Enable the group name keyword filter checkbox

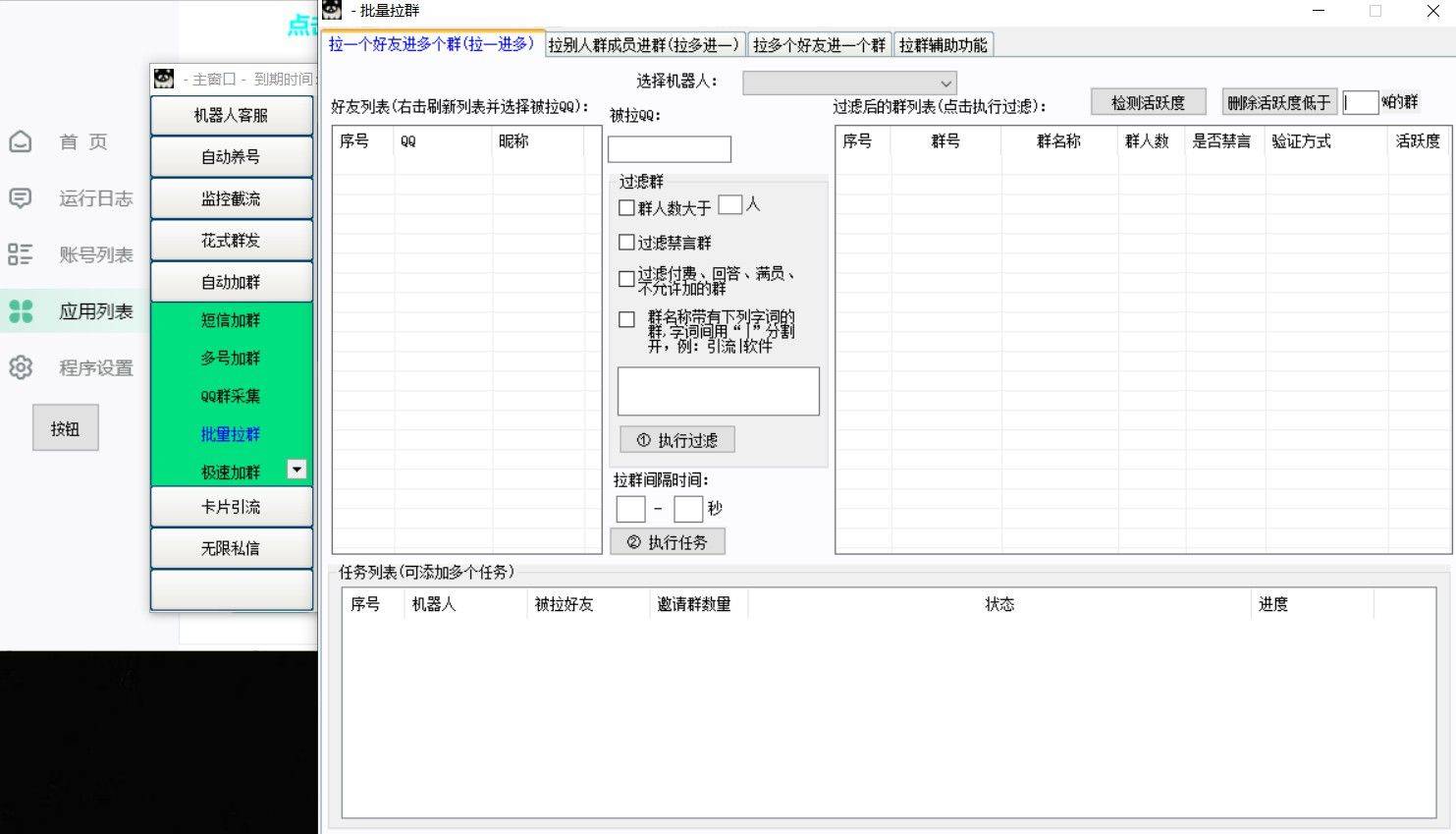(x=626, y=319)
